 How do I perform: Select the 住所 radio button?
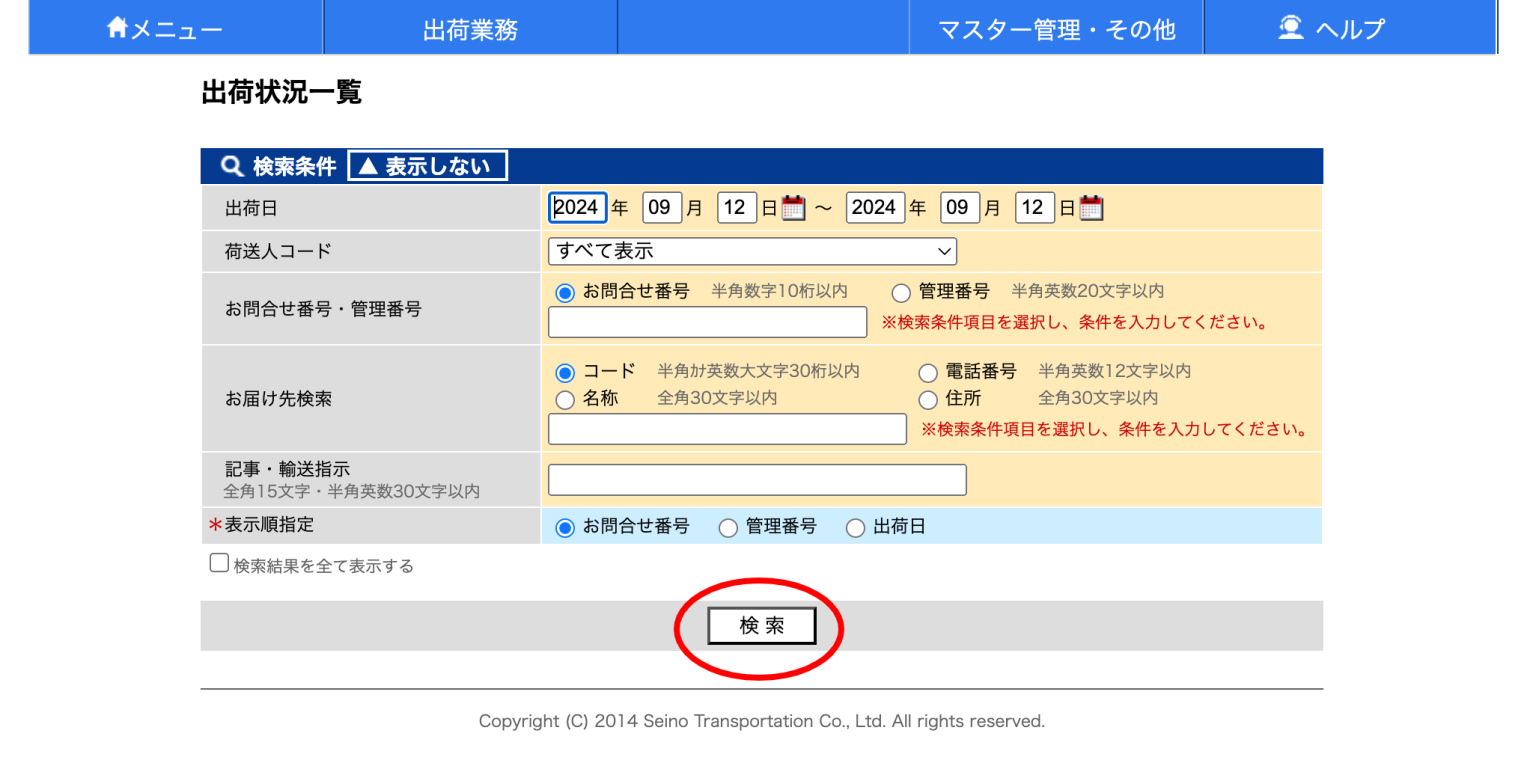(928, 399)
